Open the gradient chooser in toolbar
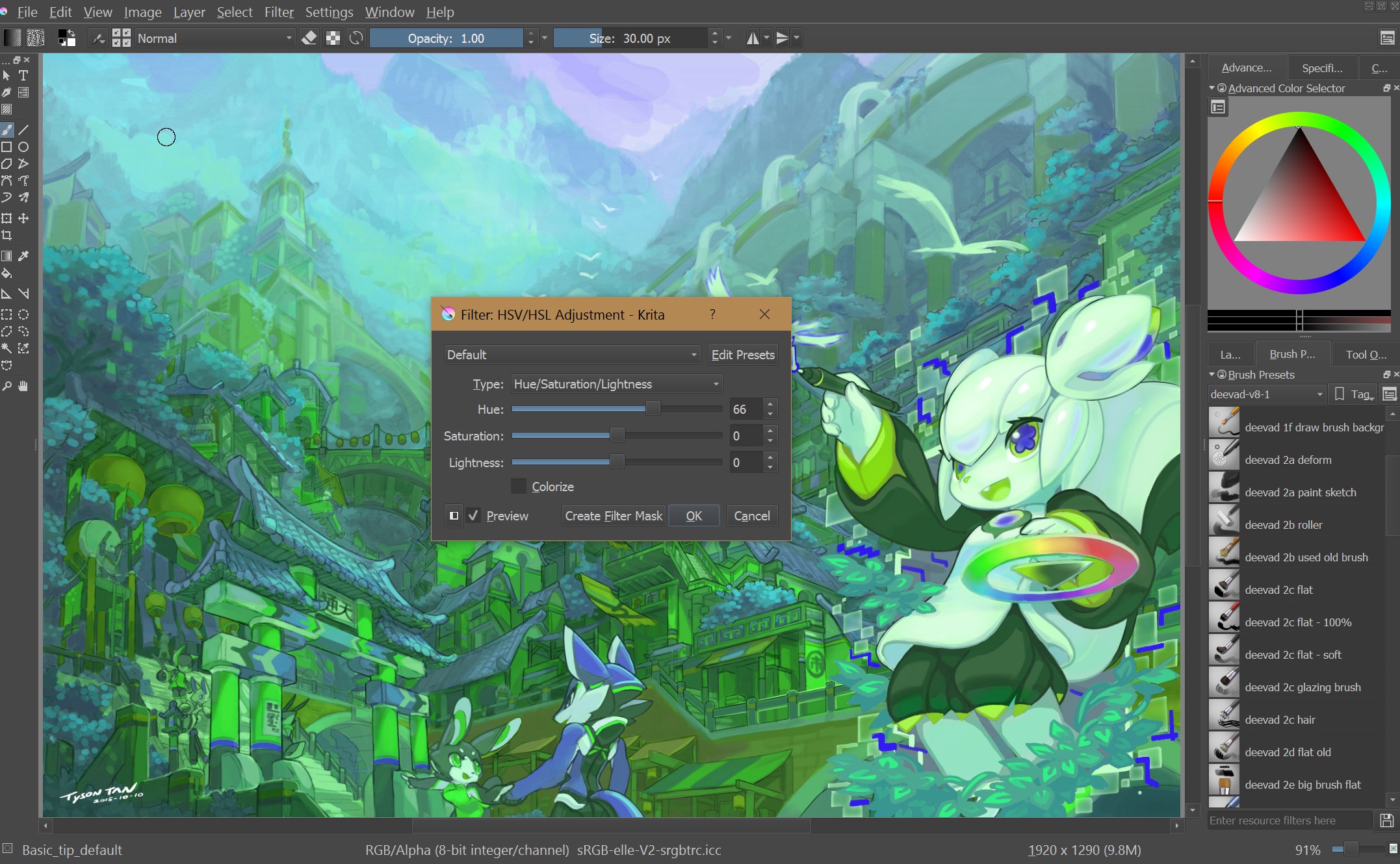Screen dimensions: 1400x864 point(12,38)
